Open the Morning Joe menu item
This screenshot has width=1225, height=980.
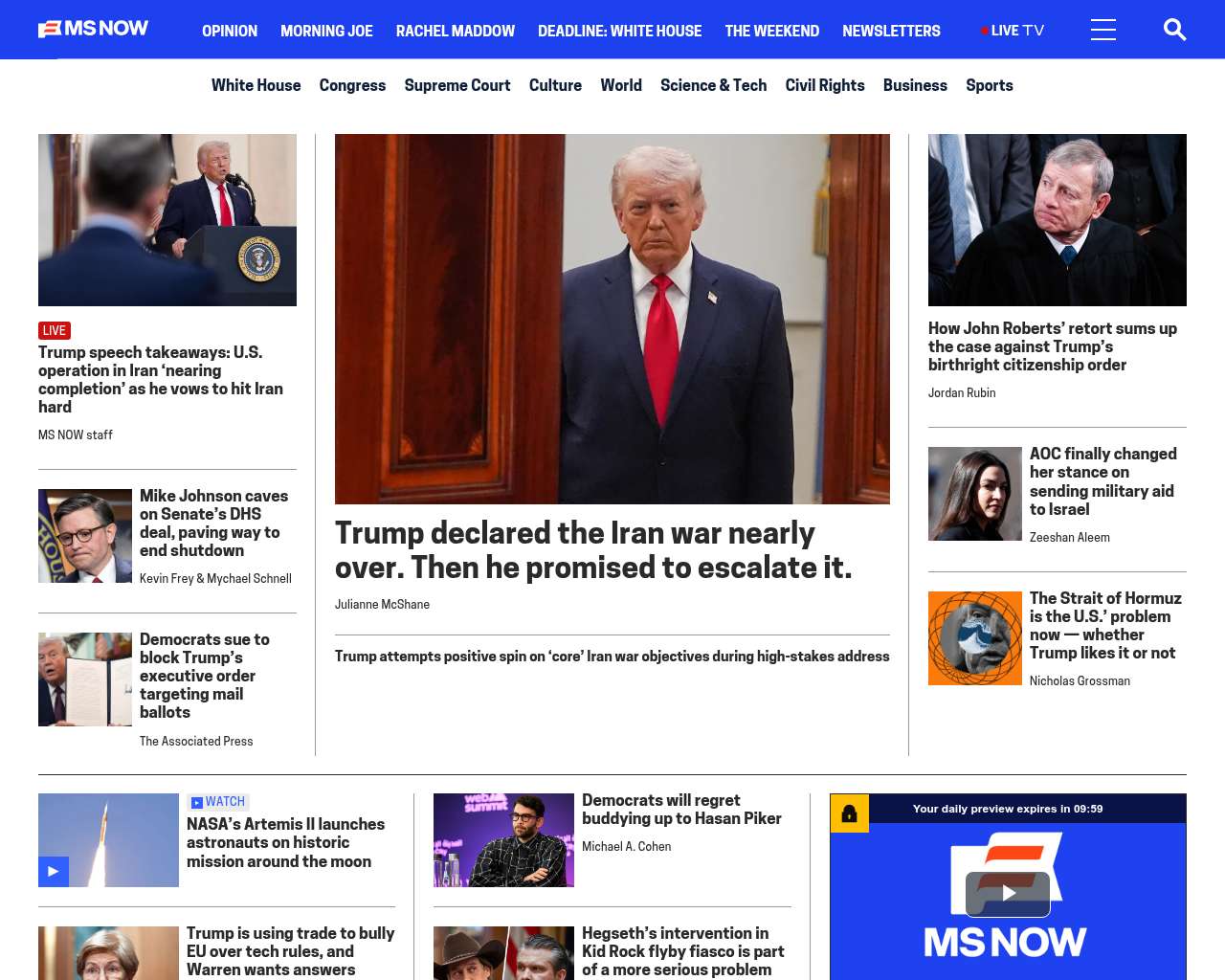(x=326, y=31)
